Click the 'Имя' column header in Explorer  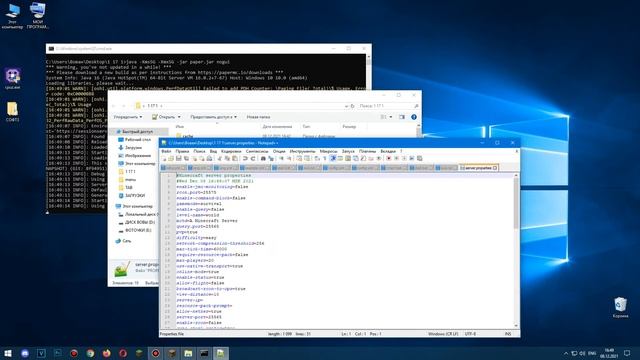coord(180,127)
